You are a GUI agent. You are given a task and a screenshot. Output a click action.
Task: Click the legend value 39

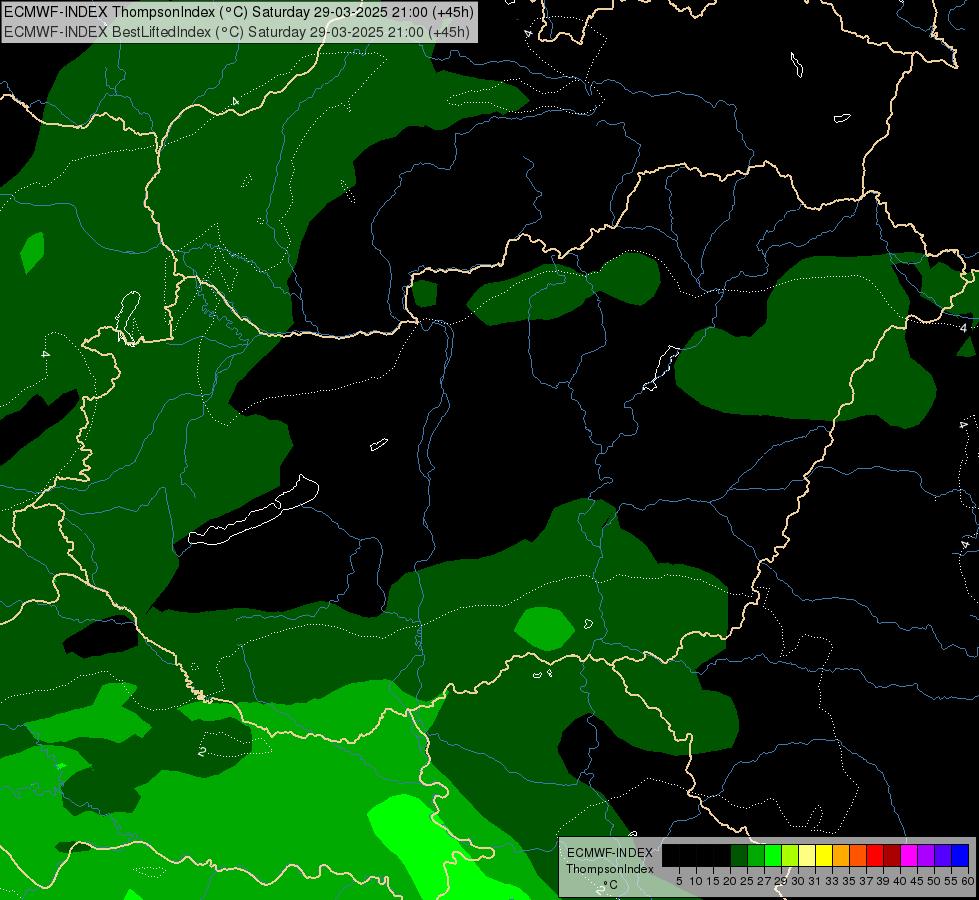tap(883, 881)
